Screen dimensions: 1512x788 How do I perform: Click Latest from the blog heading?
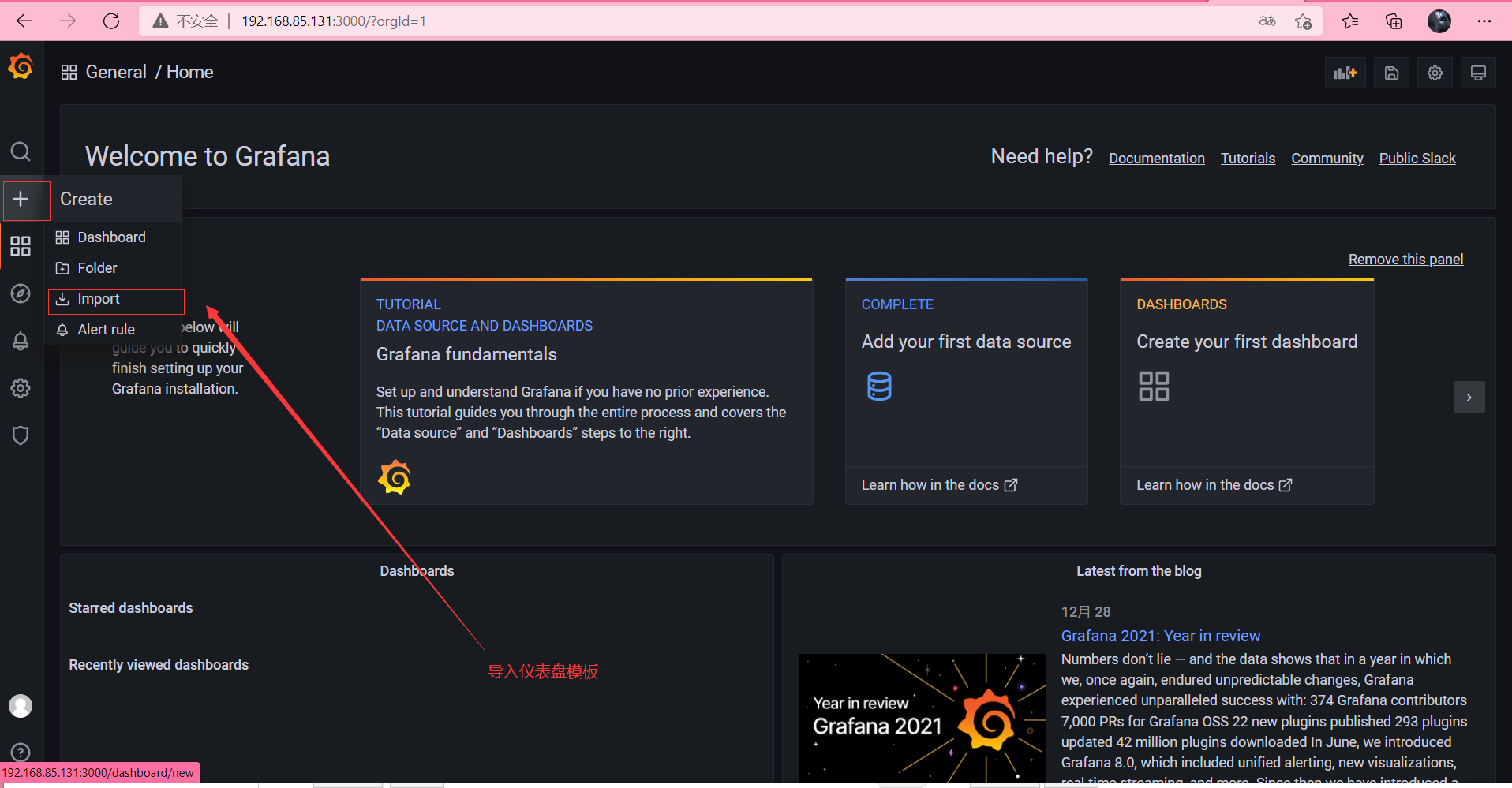[x=1139, y=571]
